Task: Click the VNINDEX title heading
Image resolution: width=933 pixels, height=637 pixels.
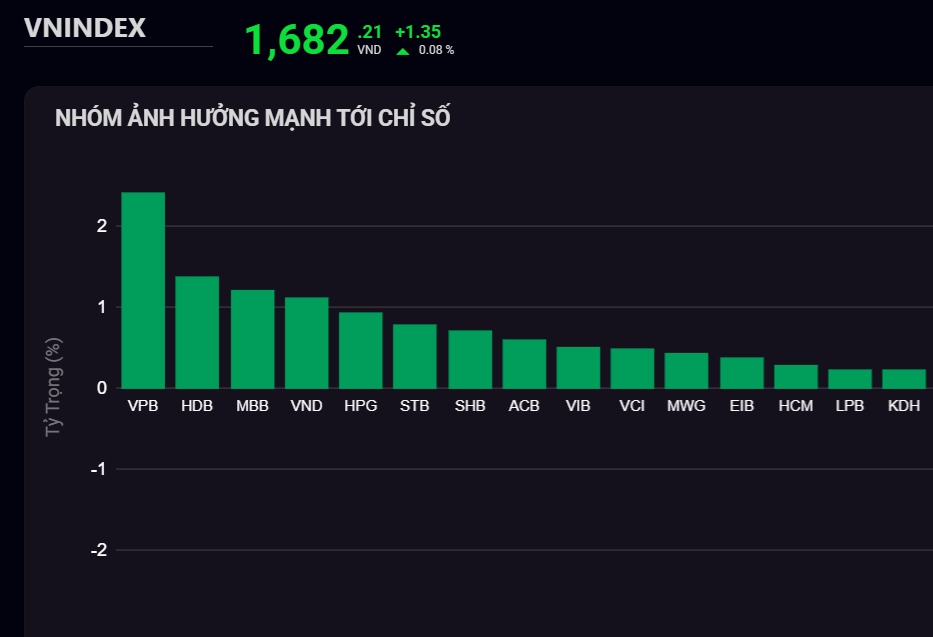Action: 84,28
